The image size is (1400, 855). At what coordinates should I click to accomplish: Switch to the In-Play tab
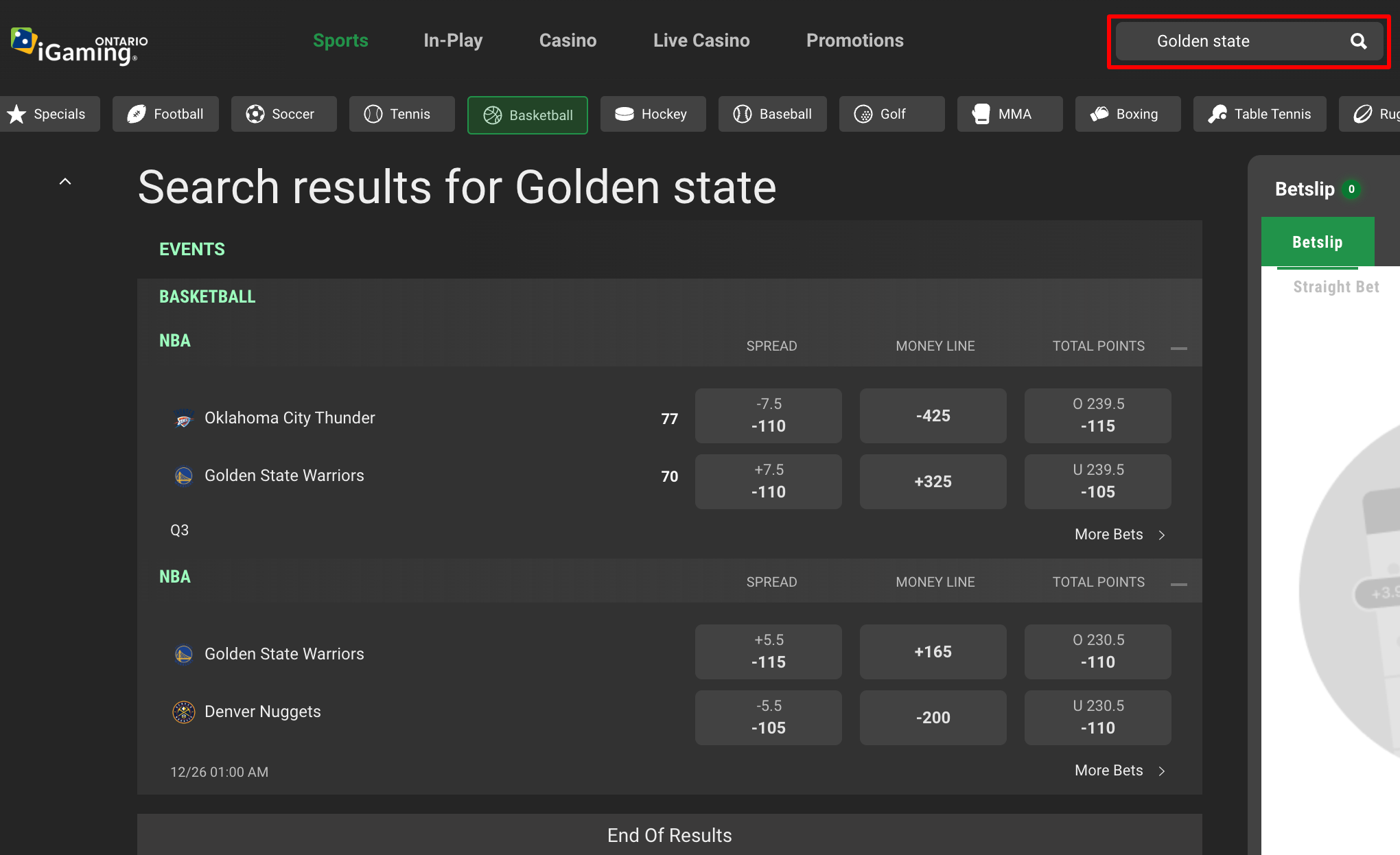point(453,40)
